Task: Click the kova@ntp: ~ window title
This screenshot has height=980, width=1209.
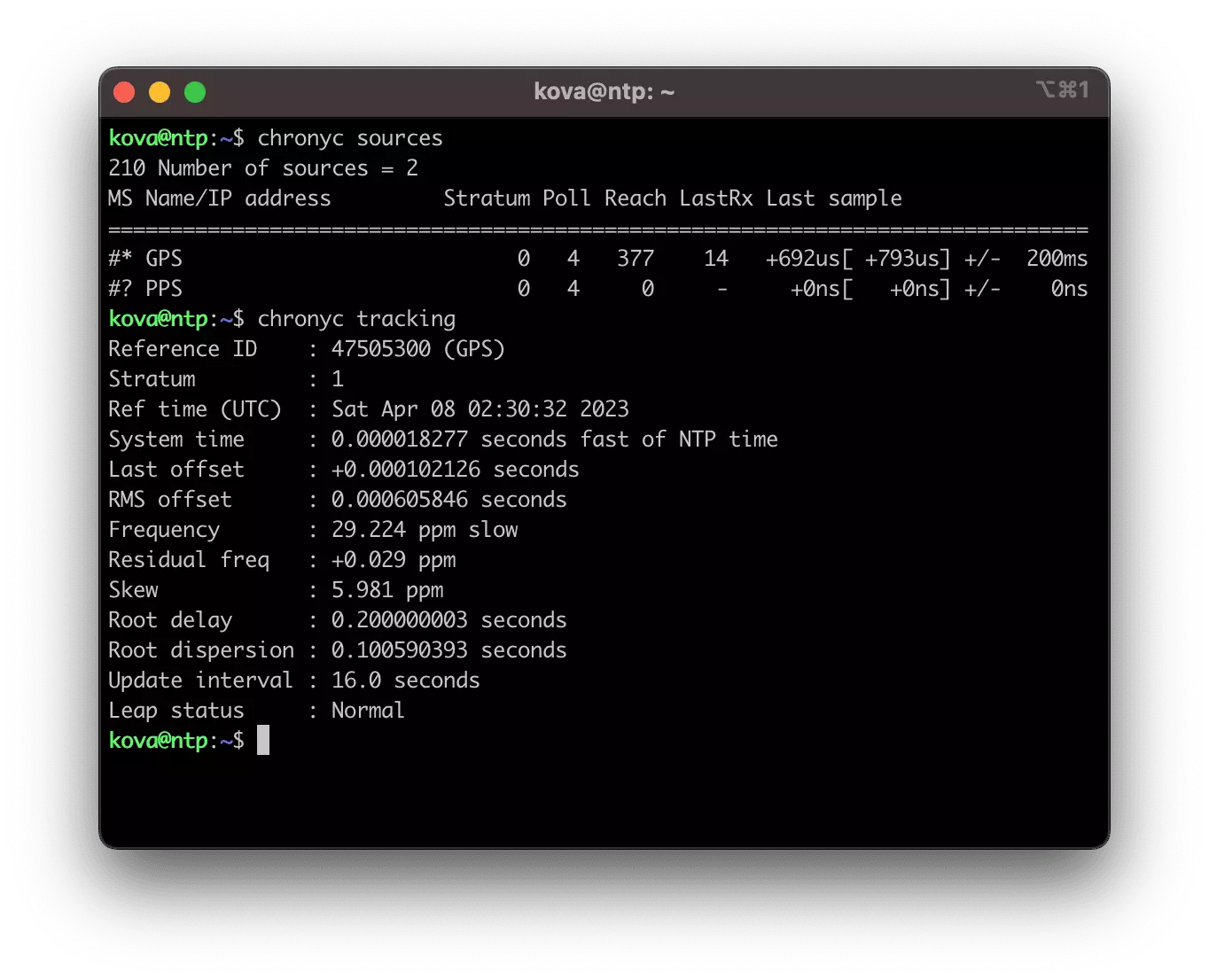Action: (604, 91)
